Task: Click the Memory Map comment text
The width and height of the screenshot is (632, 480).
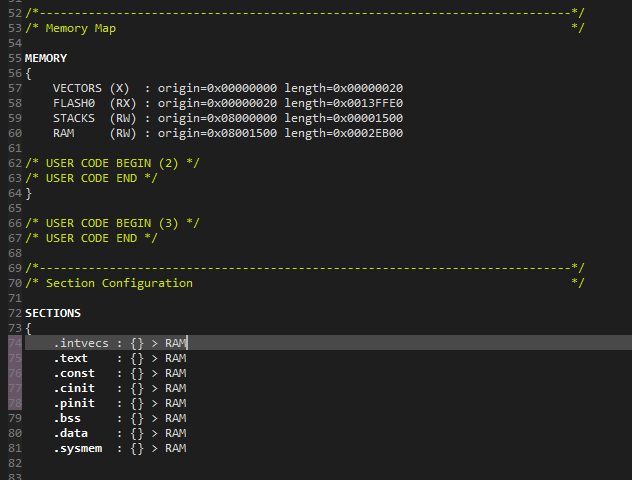Action: [x=81, y=28]
